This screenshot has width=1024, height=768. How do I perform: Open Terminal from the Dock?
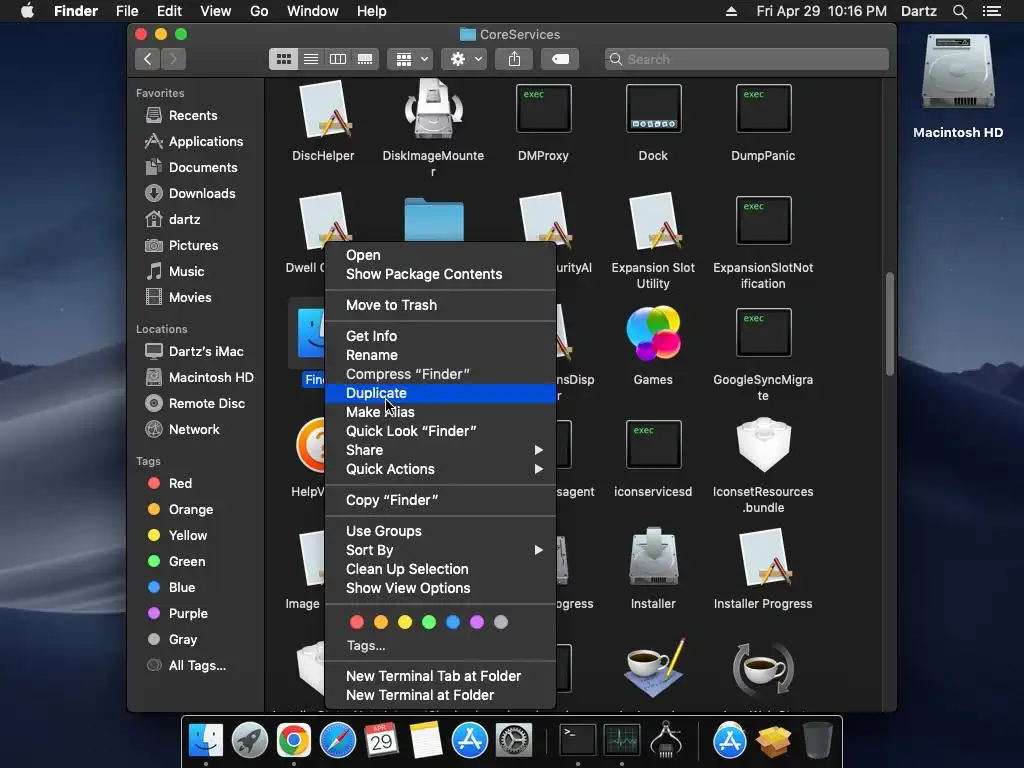(577, 741)
